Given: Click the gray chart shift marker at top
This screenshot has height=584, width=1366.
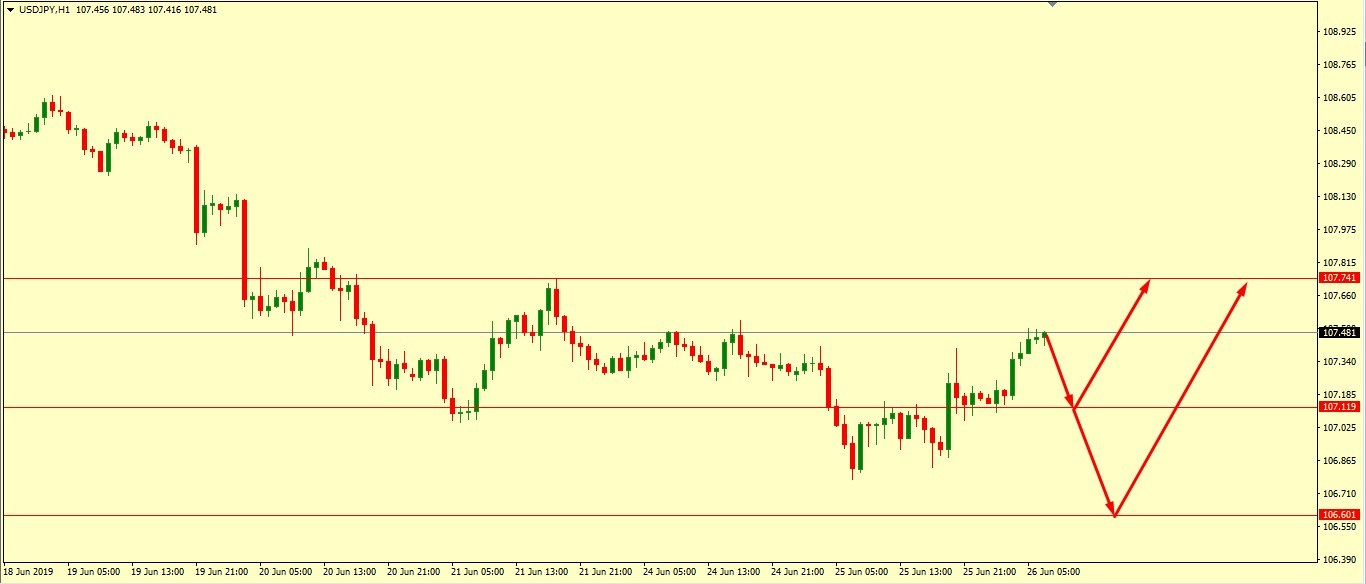Looking at the screenshot, I should point(1051,4).
